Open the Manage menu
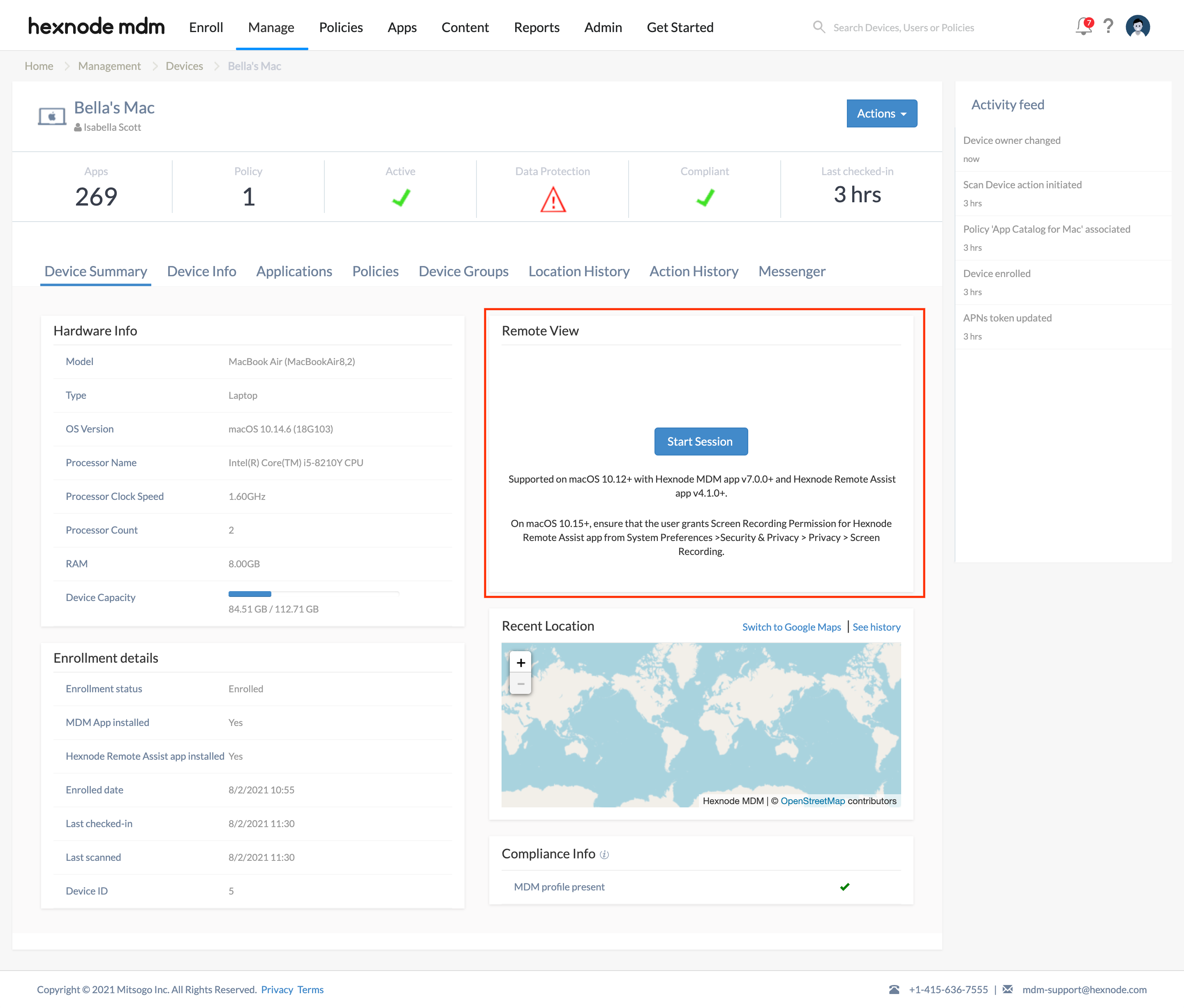The height and width of the screenshot is (1008, 1184). coord(271,28)
